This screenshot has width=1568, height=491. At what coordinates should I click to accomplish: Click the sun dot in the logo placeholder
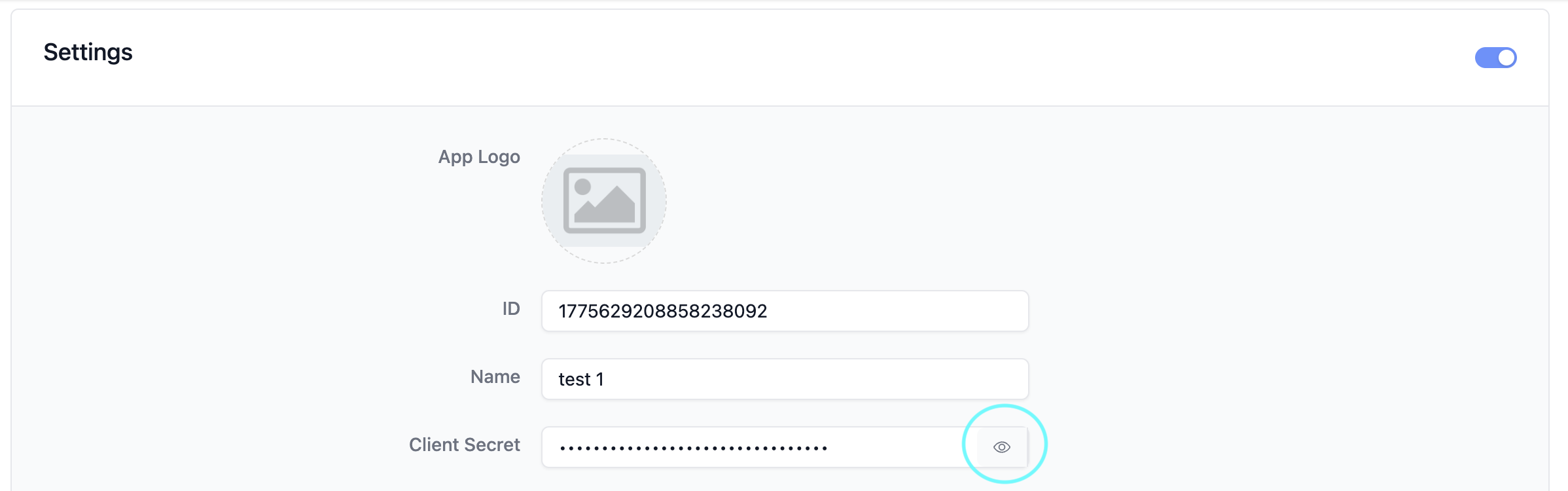click(x=582, y=187)
